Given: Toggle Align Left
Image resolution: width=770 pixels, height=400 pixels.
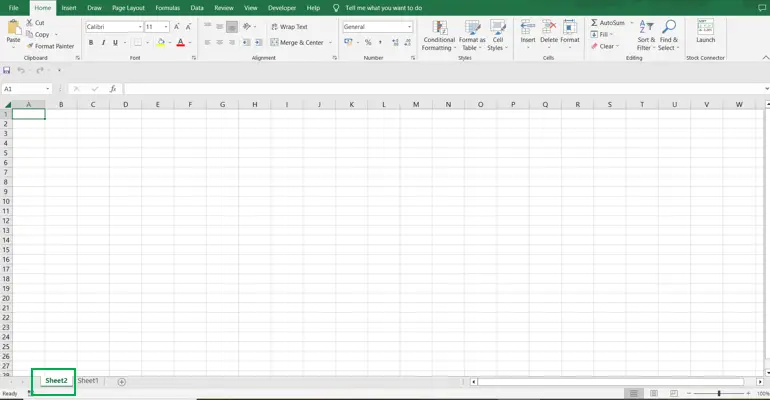Looking at the screenshot, I should tap(208, 43).
